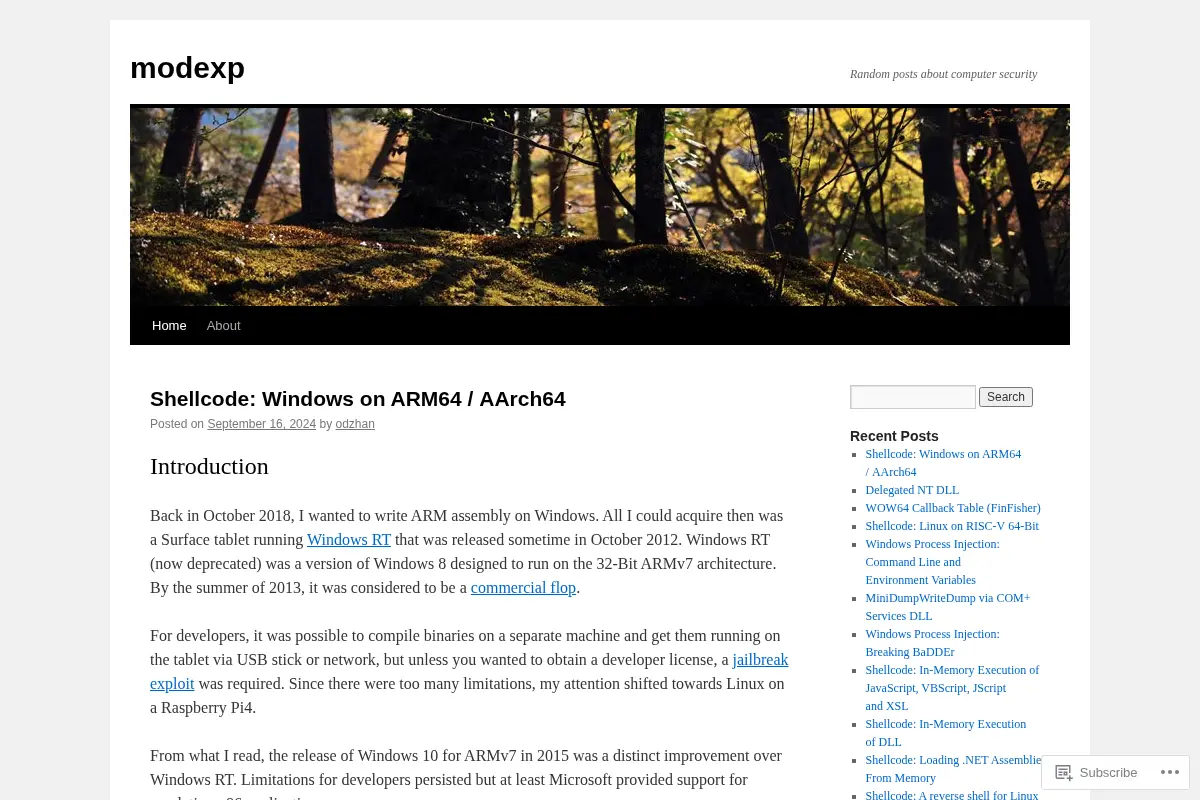Open the About menu item
Screen dimensions: 1200x800
pyautogui.click(x=223, y=325)
